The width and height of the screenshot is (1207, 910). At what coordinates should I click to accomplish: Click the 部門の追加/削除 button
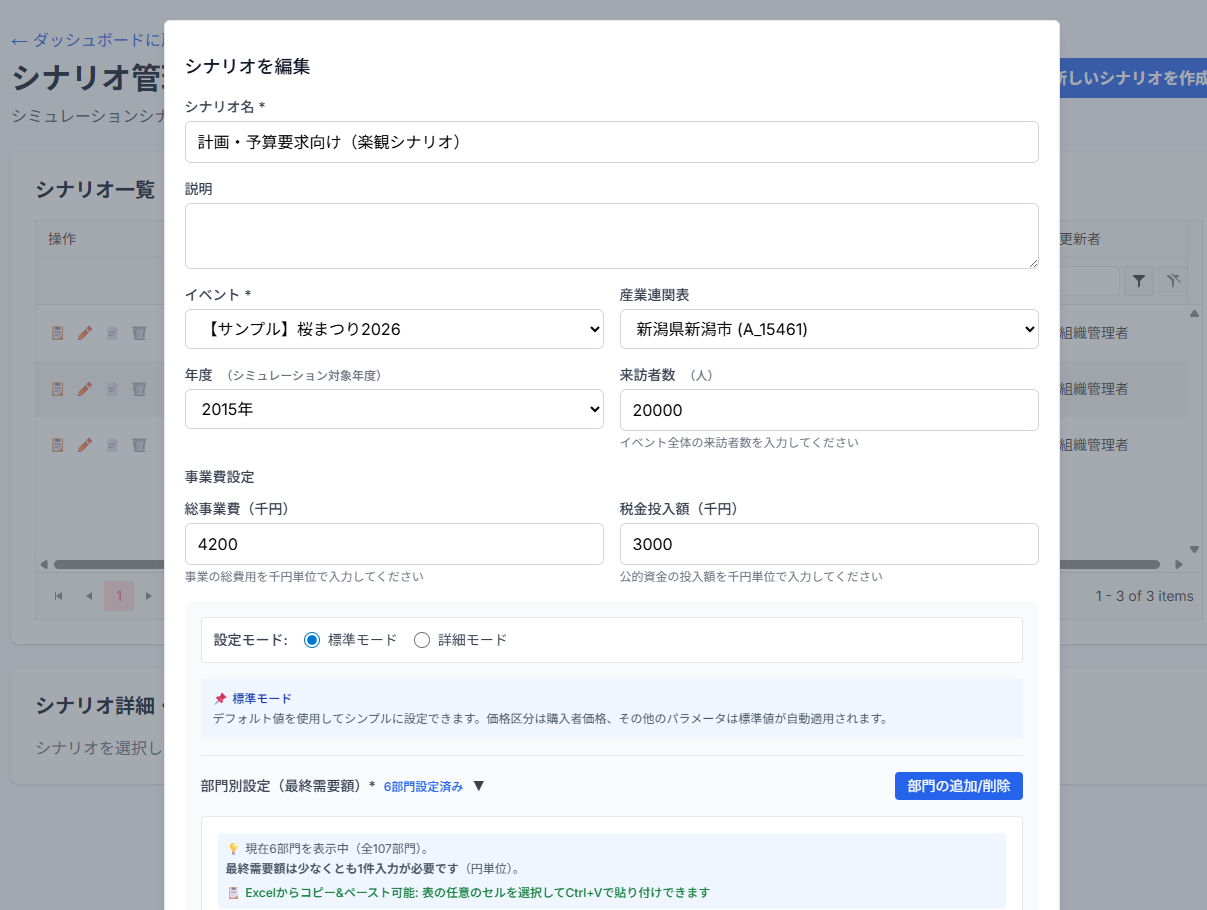(x=959, y=786)
